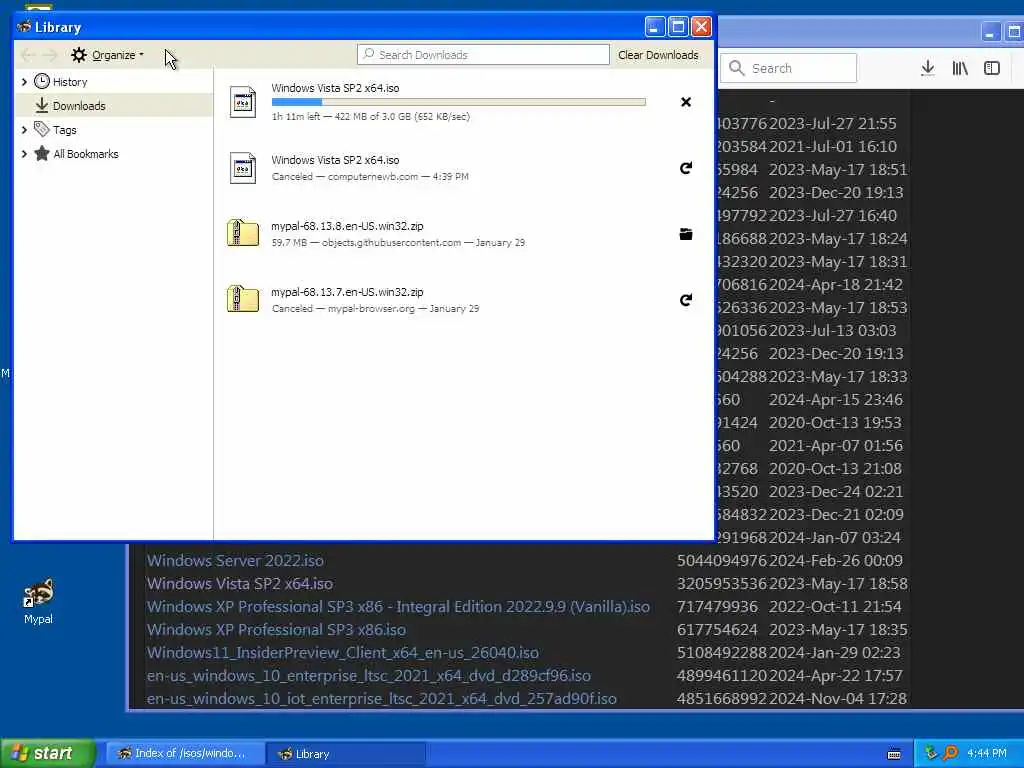This screenshot has height=768, width=1024.
Task: Click the on-screen keyboard tray icon
Action: coord(894,754)
